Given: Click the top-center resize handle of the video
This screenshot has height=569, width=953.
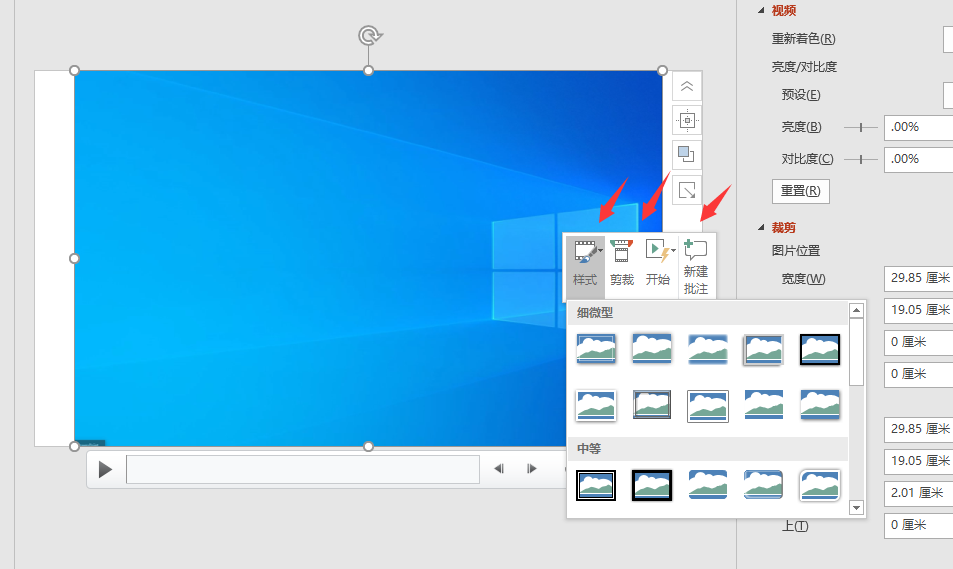Looking at the screenshot, I should click(368, 71).
